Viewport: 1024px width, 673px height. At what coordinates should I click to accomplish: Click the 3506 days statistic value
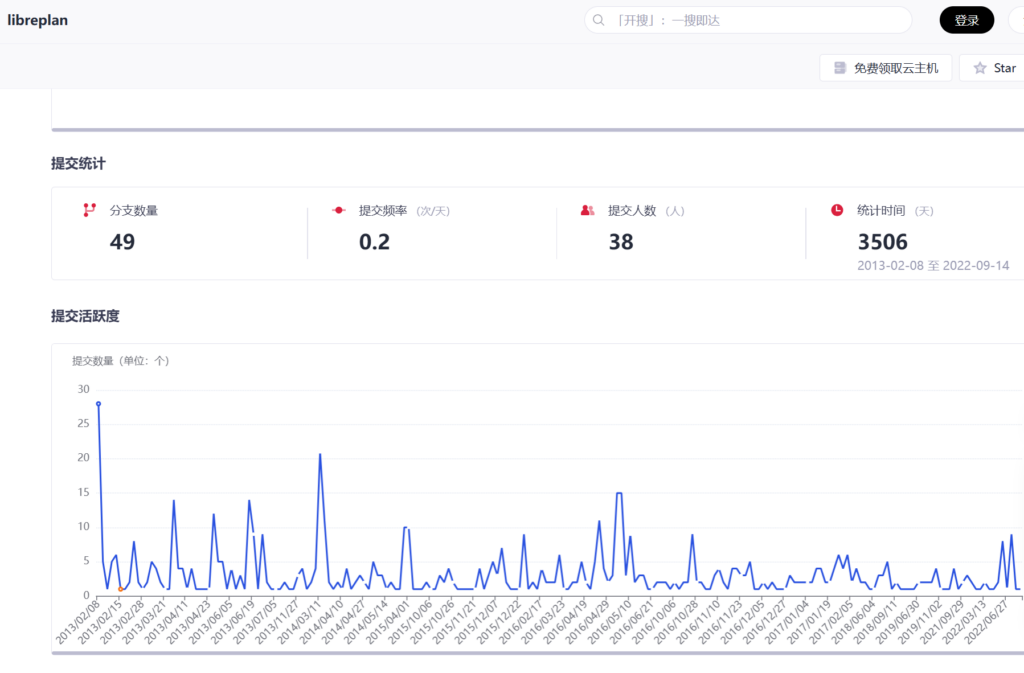pyautogui.click(x=882, y=241)
